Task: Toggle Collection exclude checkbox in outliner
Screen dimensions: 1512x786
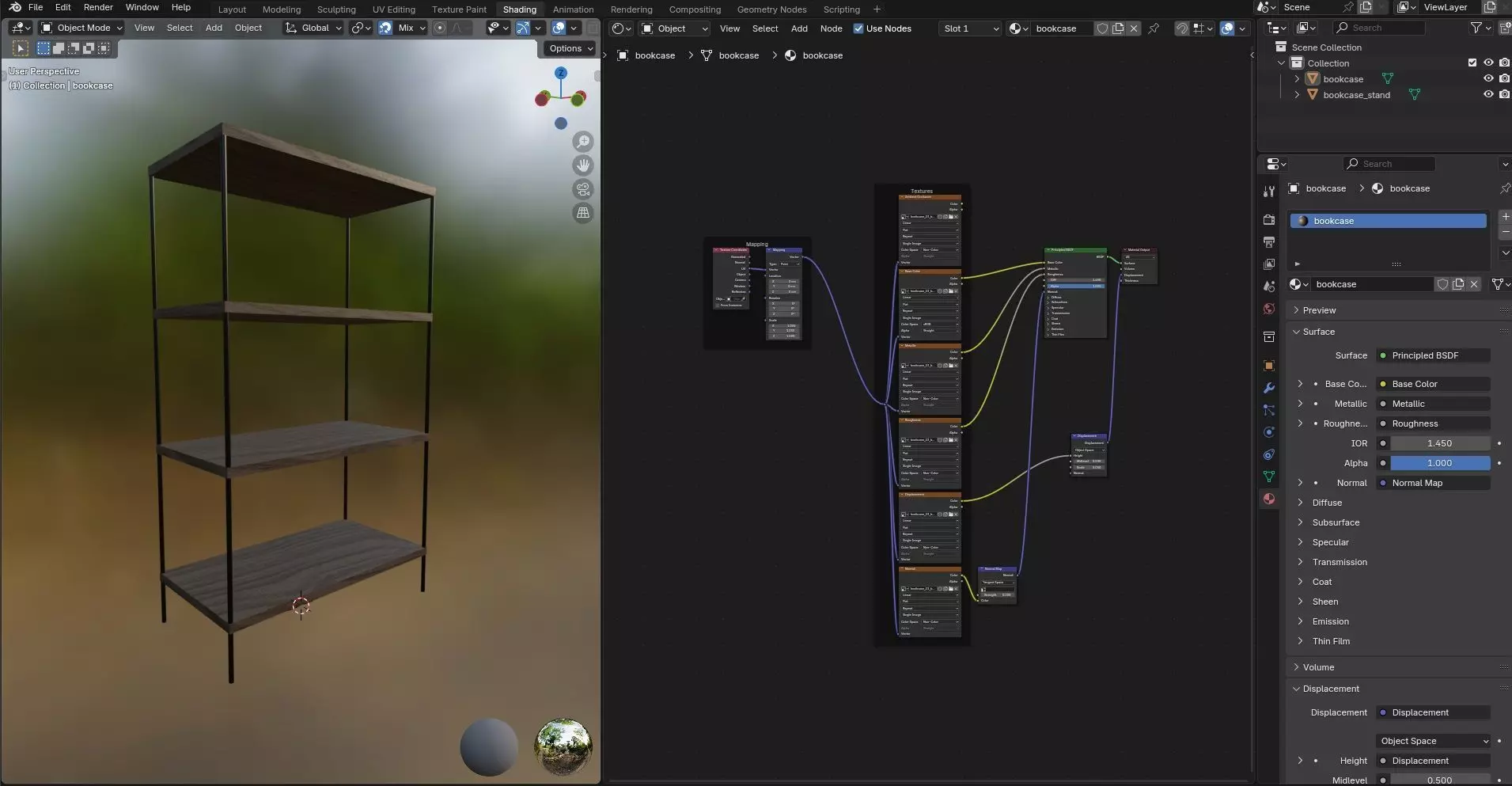Action: click(x=1472, y=63)
